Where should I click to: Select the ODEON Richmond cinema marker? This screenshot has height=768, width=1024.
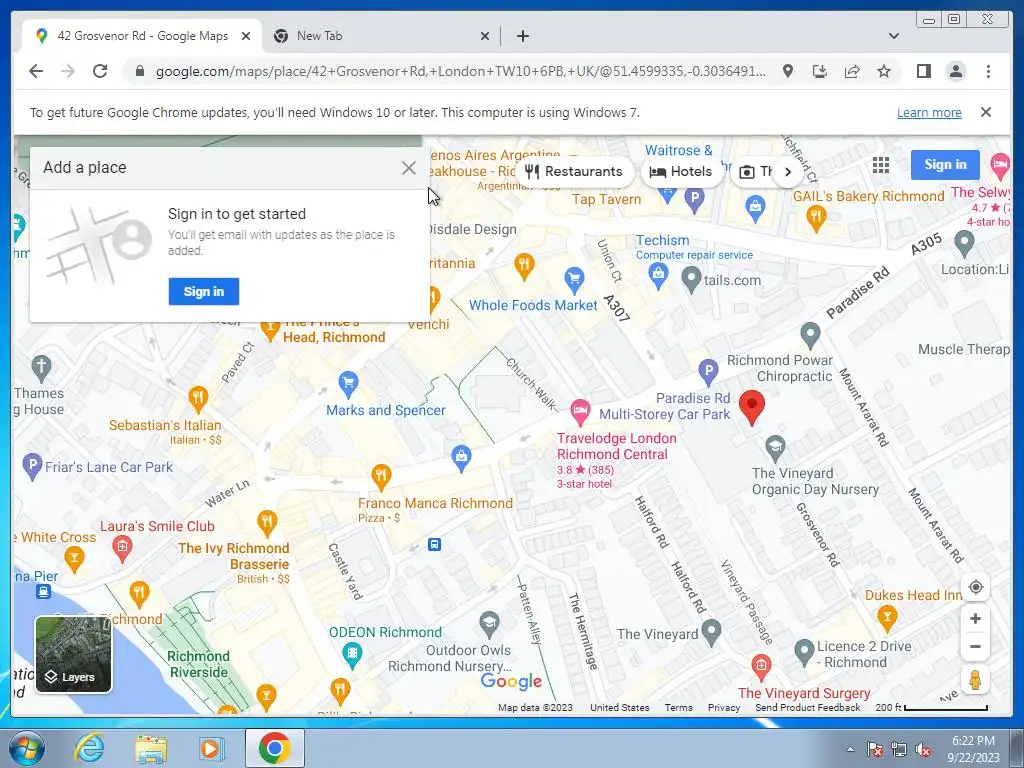click(x=352, y=654)
